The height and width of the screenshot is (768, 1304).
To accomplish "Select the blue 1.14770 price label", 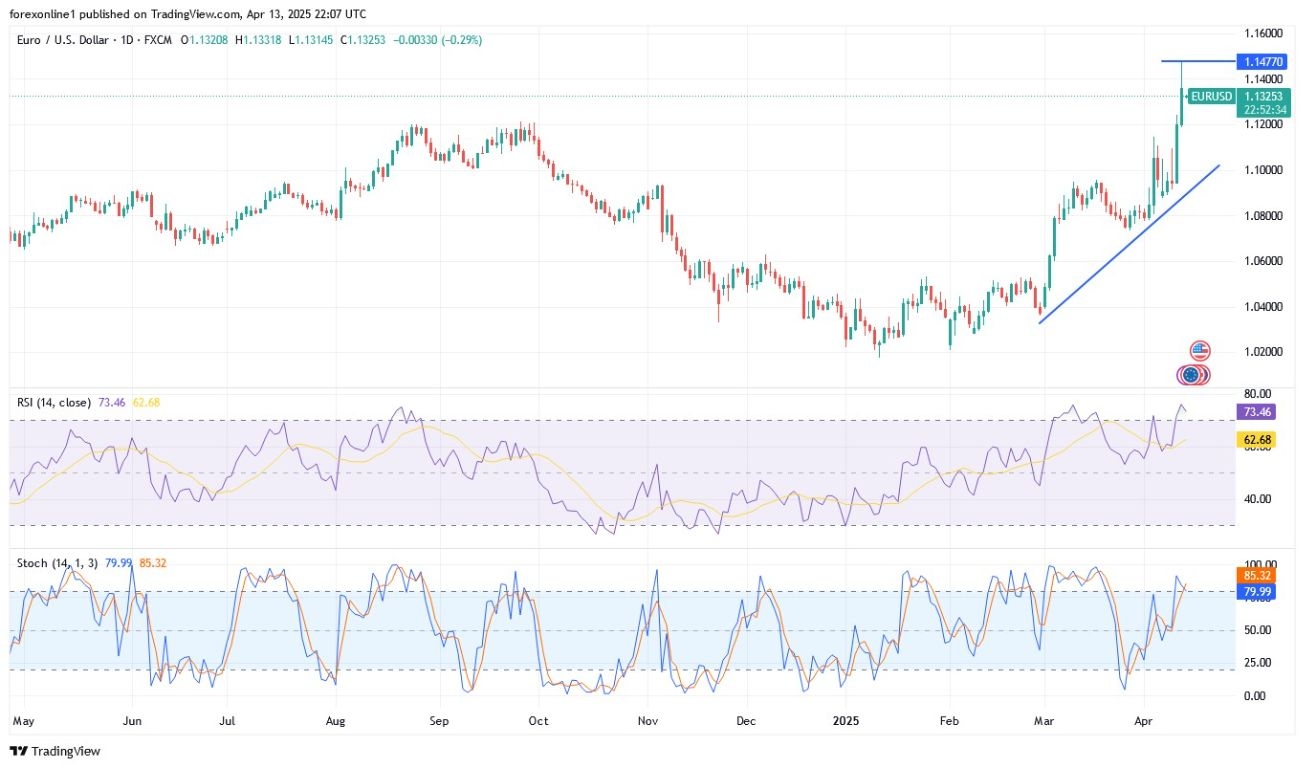I will (x=1265, y=61).
